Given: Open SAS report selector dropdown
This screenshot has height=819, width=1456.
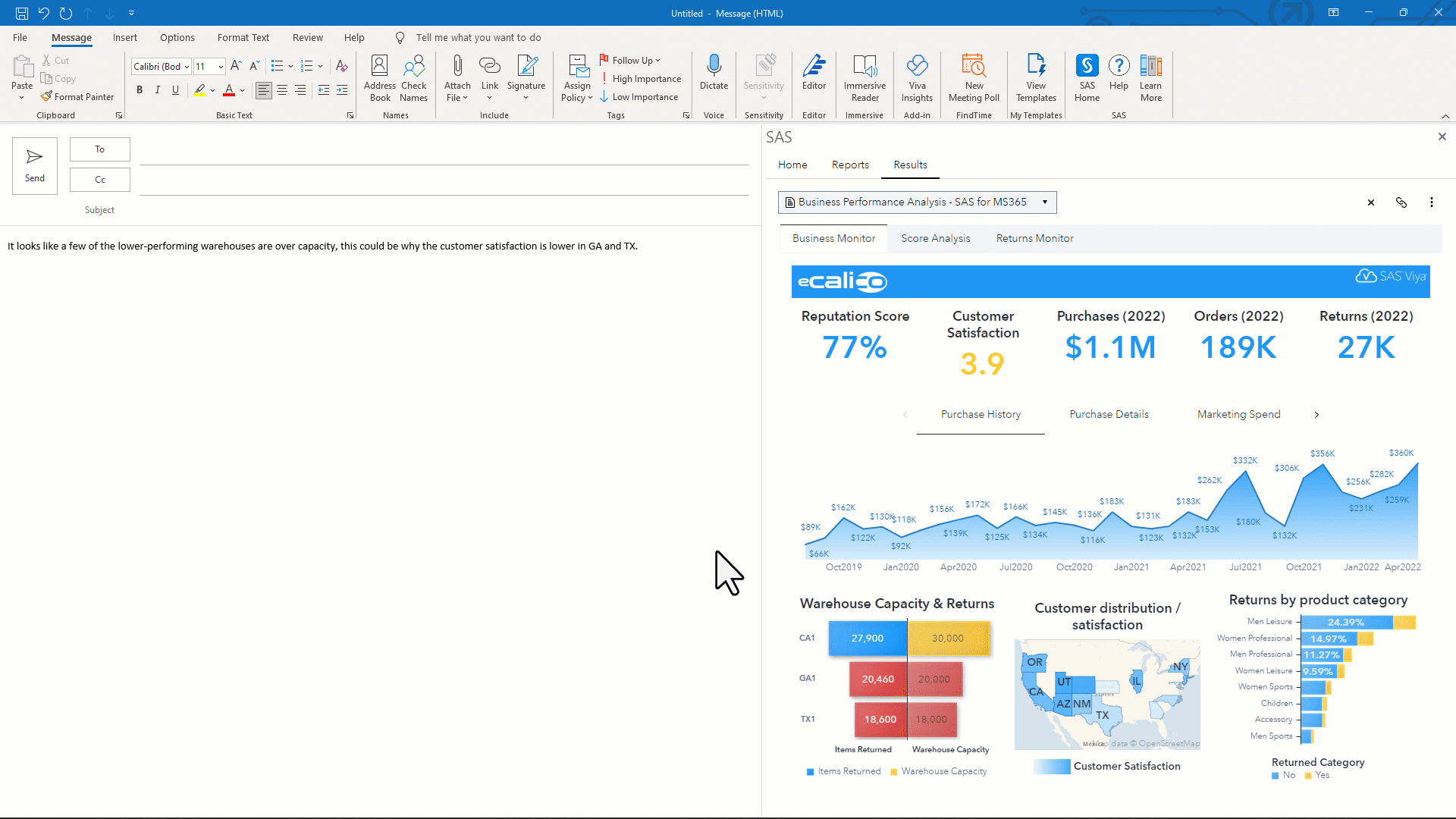Looking at the screenshot, I should [x=1045, y=202].
